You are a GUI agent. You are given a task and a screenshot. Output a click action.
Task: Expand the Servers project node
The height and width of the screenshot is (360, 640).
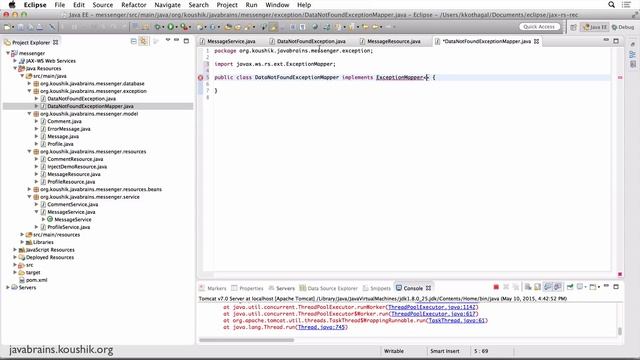(x=8, y=287)
